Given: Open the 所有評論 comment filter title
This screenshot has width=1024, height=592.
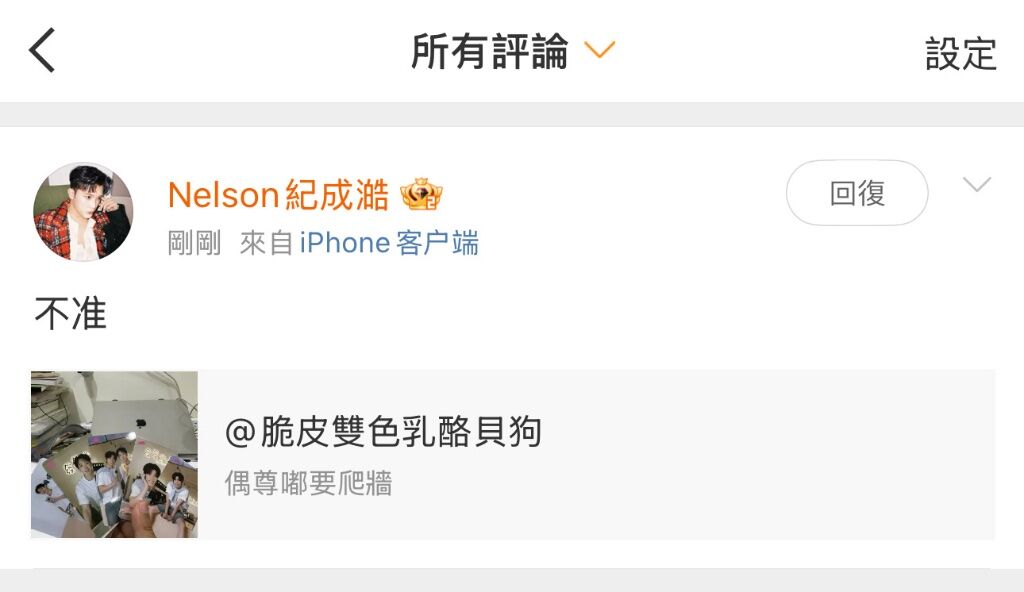Looking at the screenshot, I should click(x=490, y=51).
